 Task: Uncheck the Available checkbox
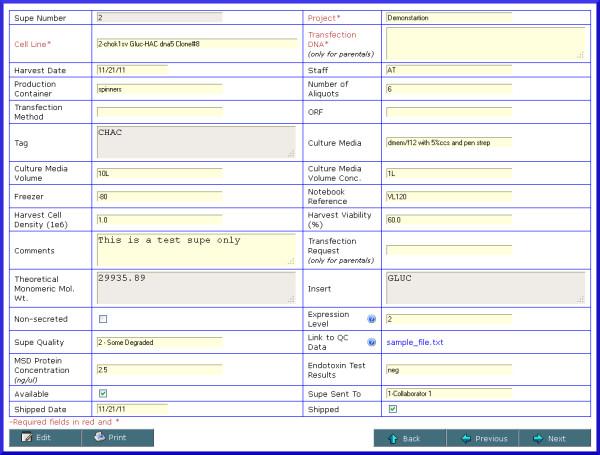point(103,393)
